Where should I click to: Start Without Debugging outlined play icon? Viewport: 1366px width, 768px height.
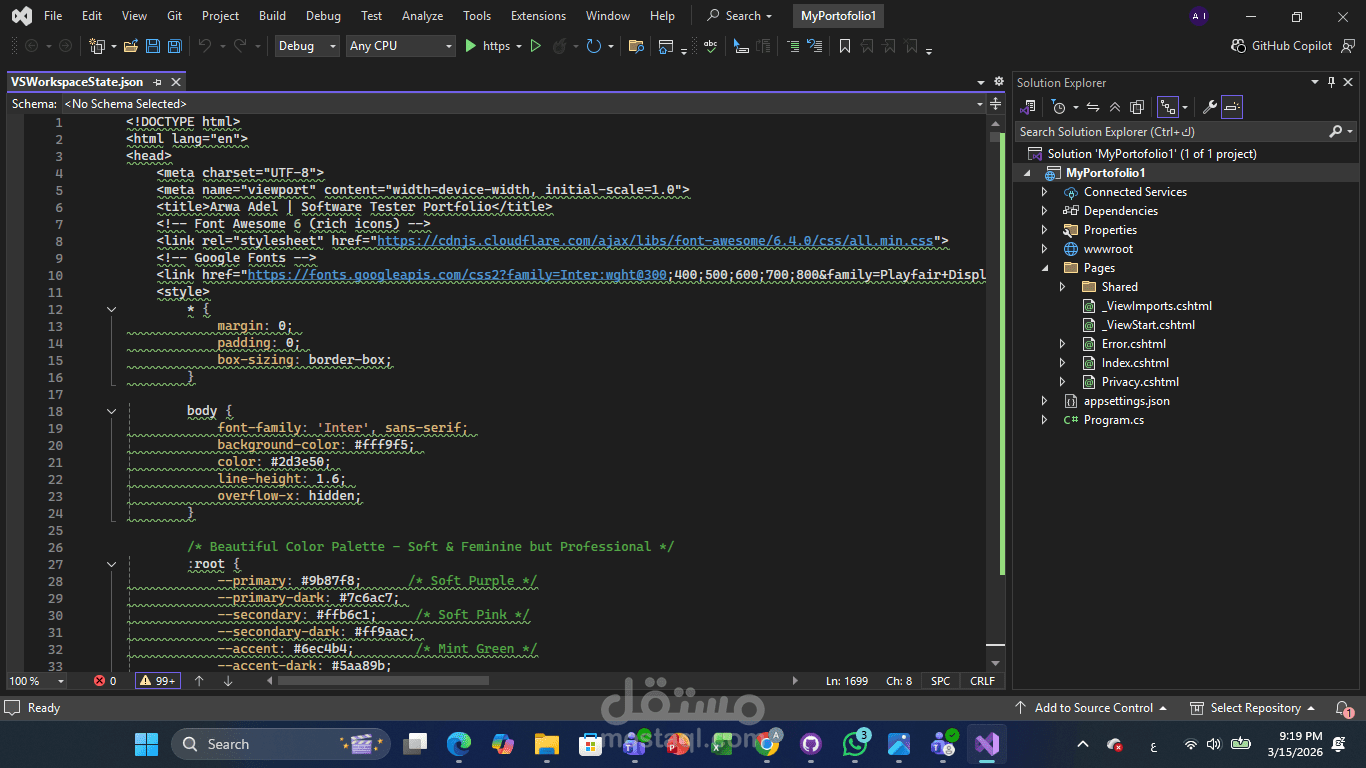(x=536, y=46)
